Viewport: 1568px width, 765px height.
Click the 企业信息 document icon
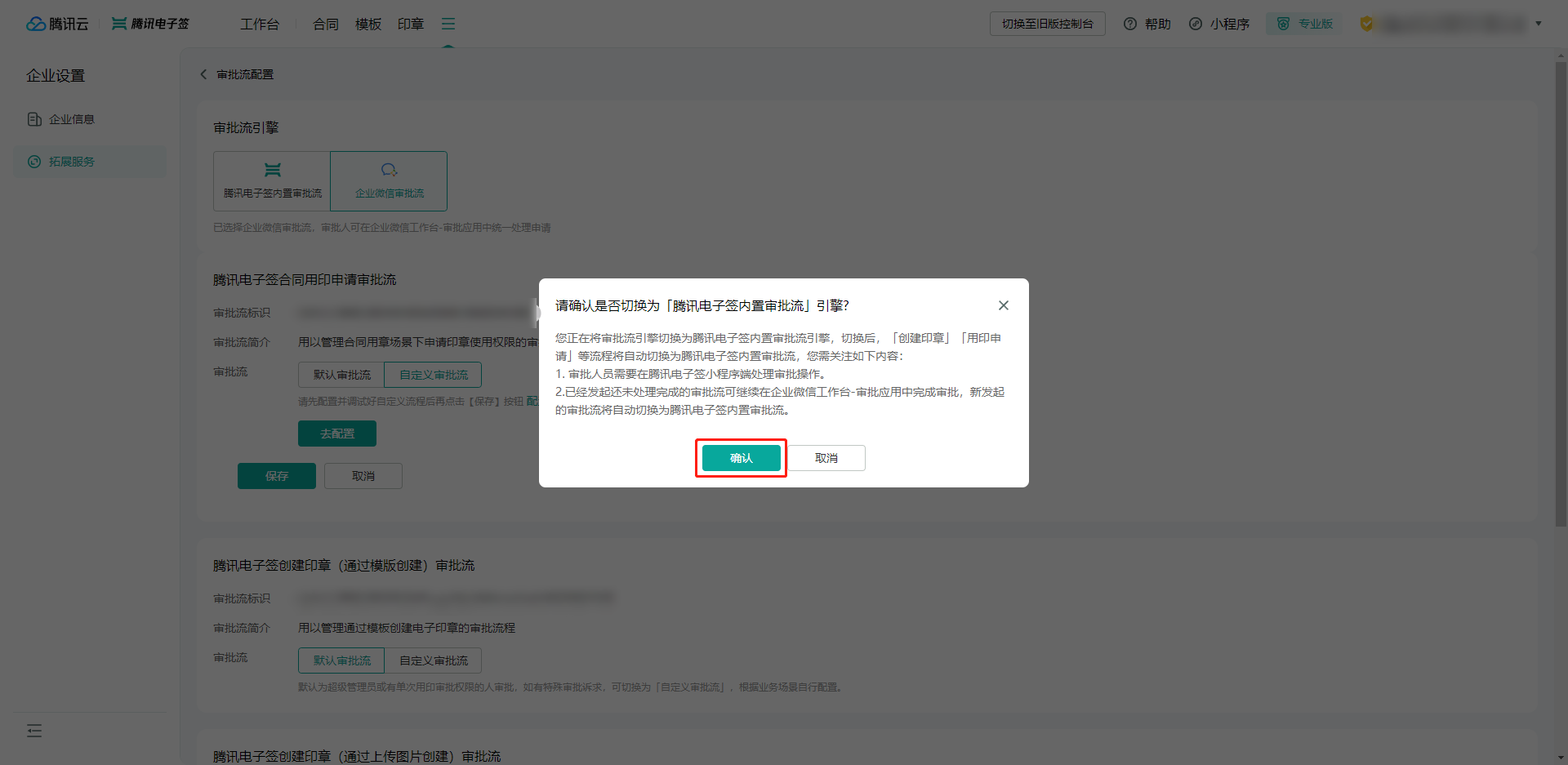tap(34, 119)
